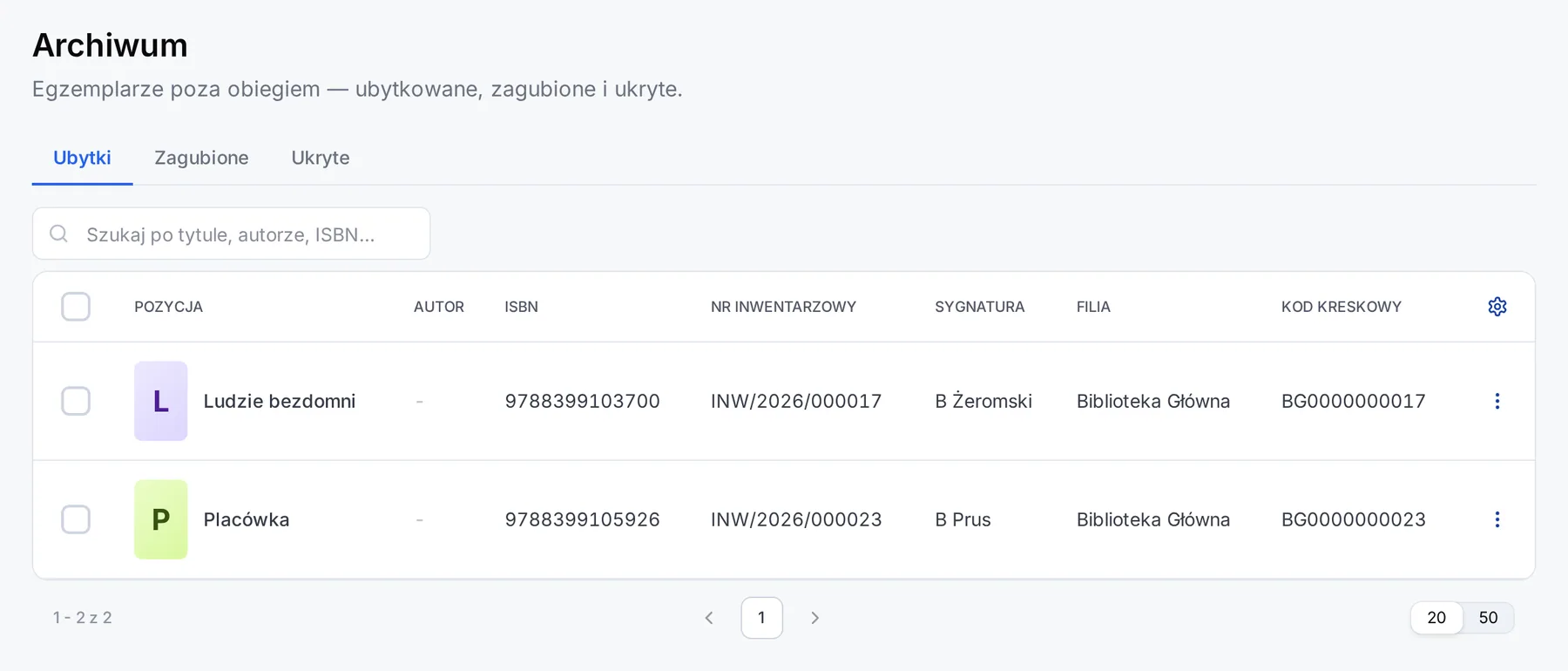Toggle the select-all header checkbox

(76, 307)
